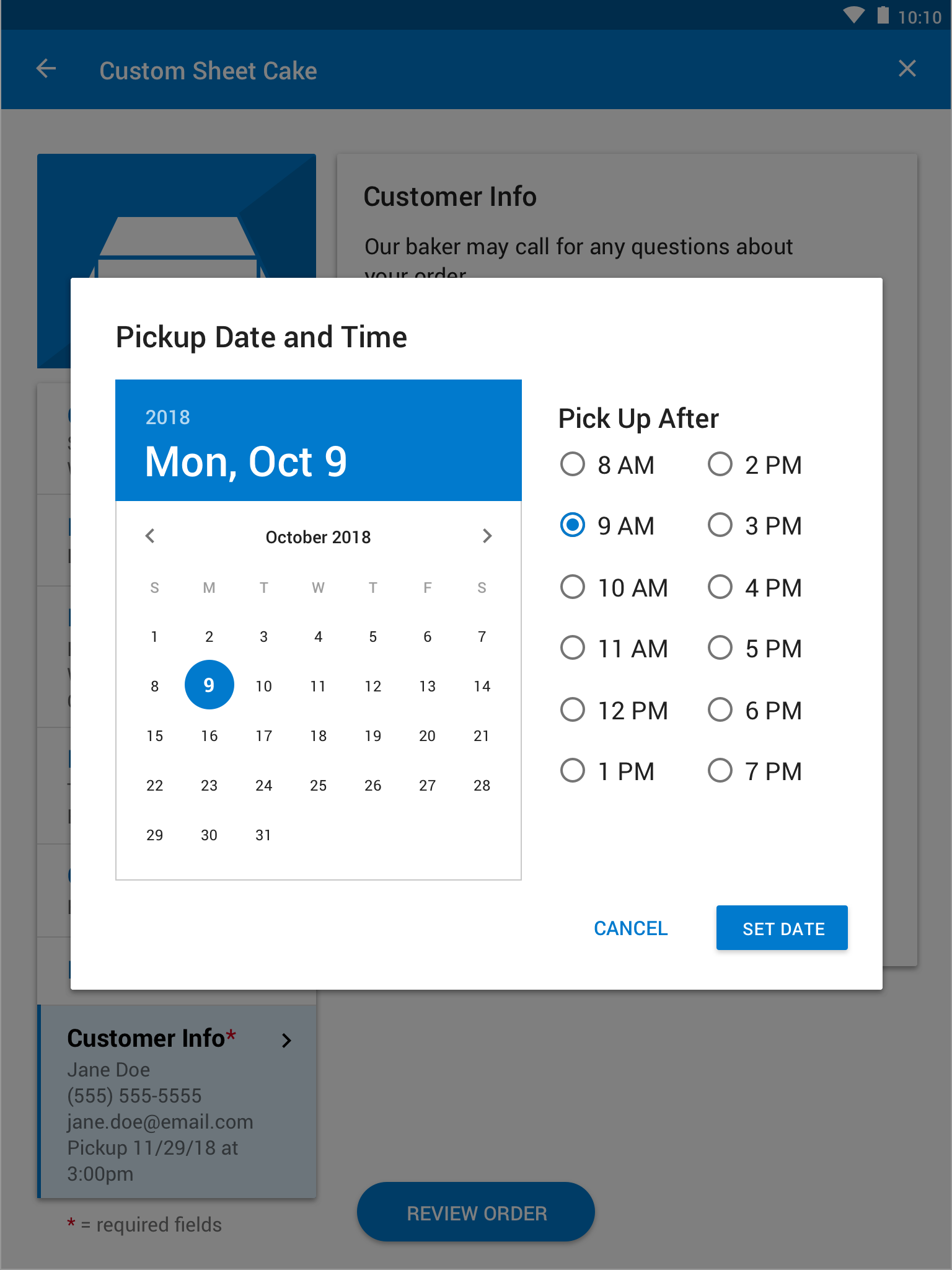This screenshot has height=1270, width=952.
Task: Pick 7 PM as pickup time
Action: [755, 771]
